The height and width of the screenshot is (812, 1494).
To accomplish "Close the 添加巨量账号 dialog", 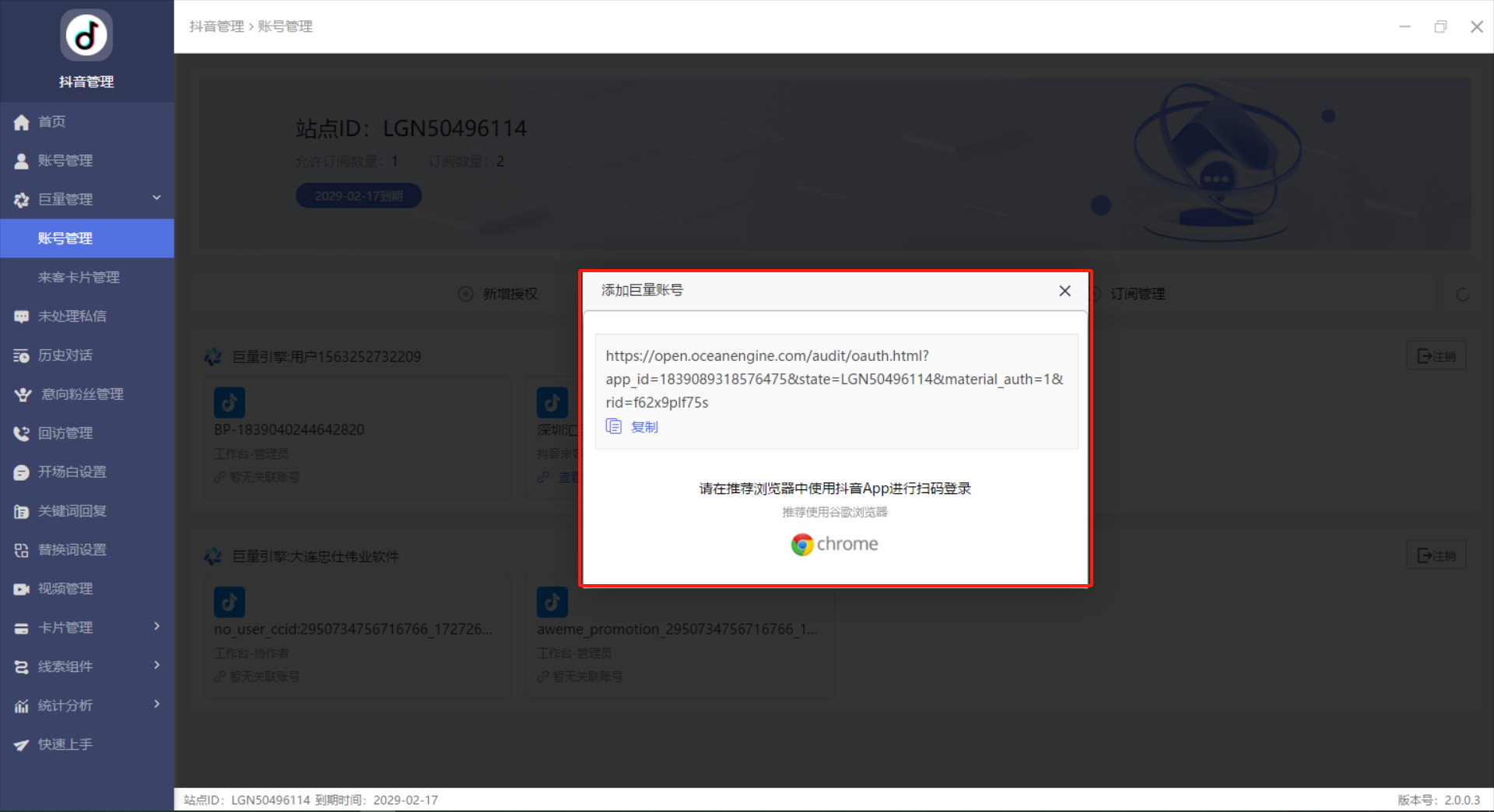I will 1064,291.
